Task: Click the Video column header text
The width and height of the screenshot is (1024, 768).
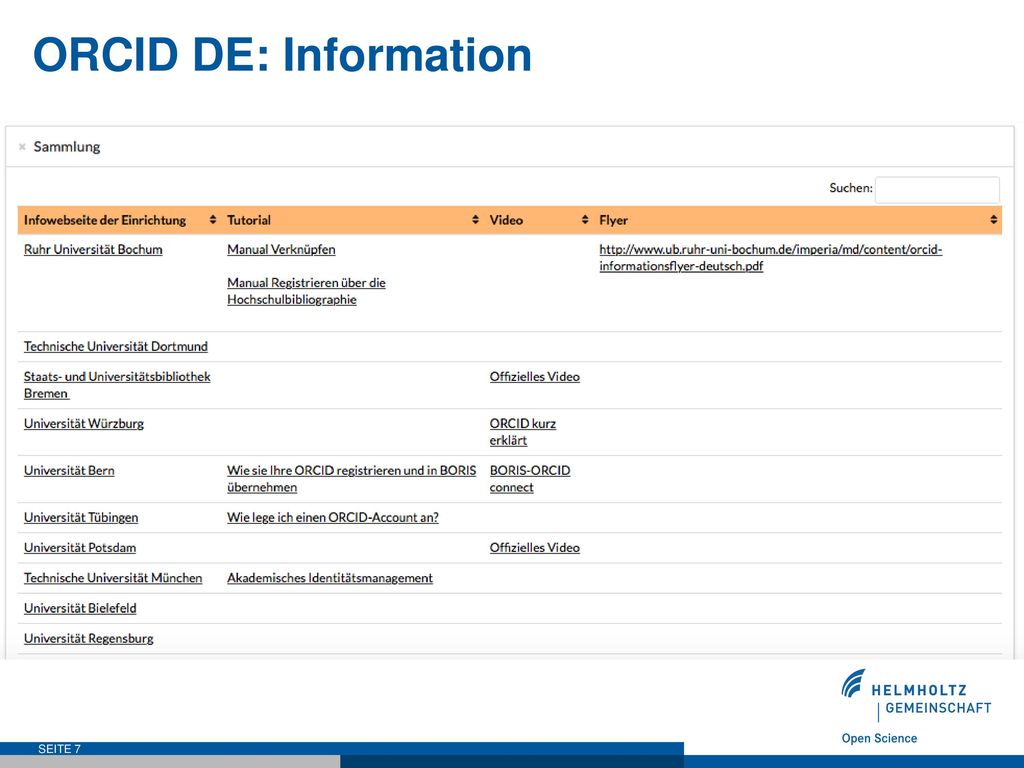Action: (506, 220)
